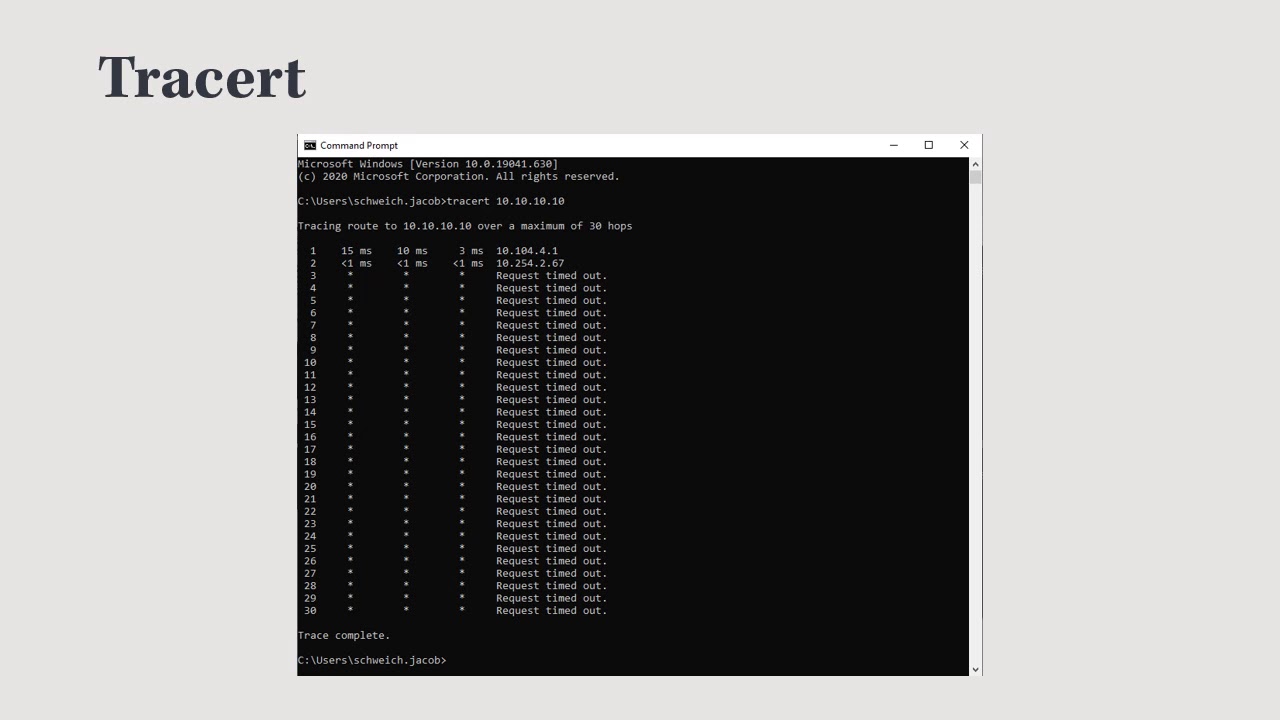This screenshot has width=1280, height=720.
Task: Close the Command Prompt window
Action: pyautogui.click(x=964, y=145)
